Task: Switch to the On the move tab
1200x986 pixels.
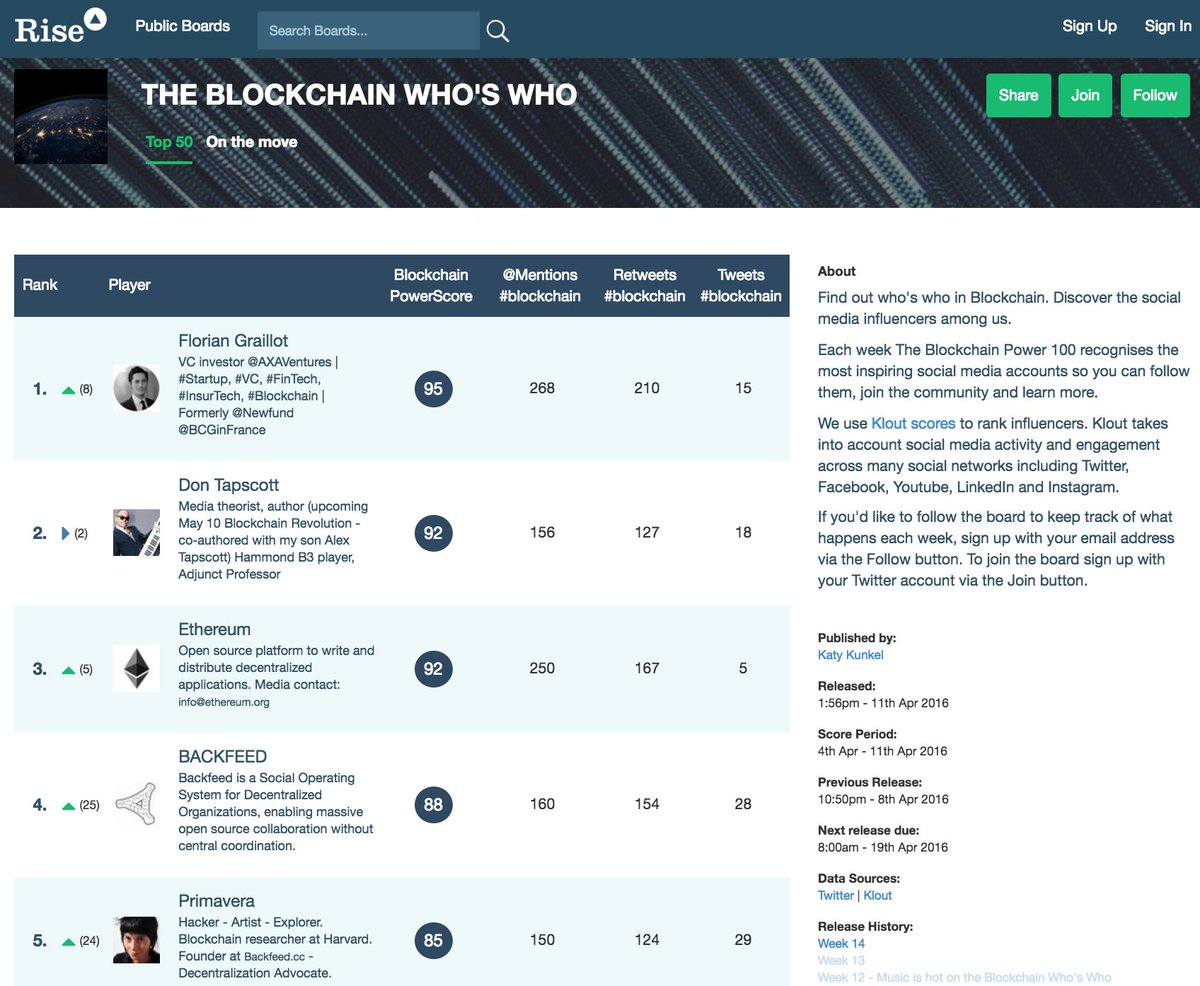Action: click(252, 142)
